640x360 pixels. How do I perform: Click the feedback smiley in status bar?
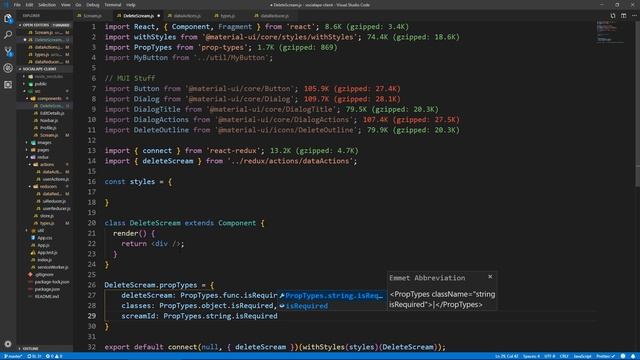coord(623,356)
